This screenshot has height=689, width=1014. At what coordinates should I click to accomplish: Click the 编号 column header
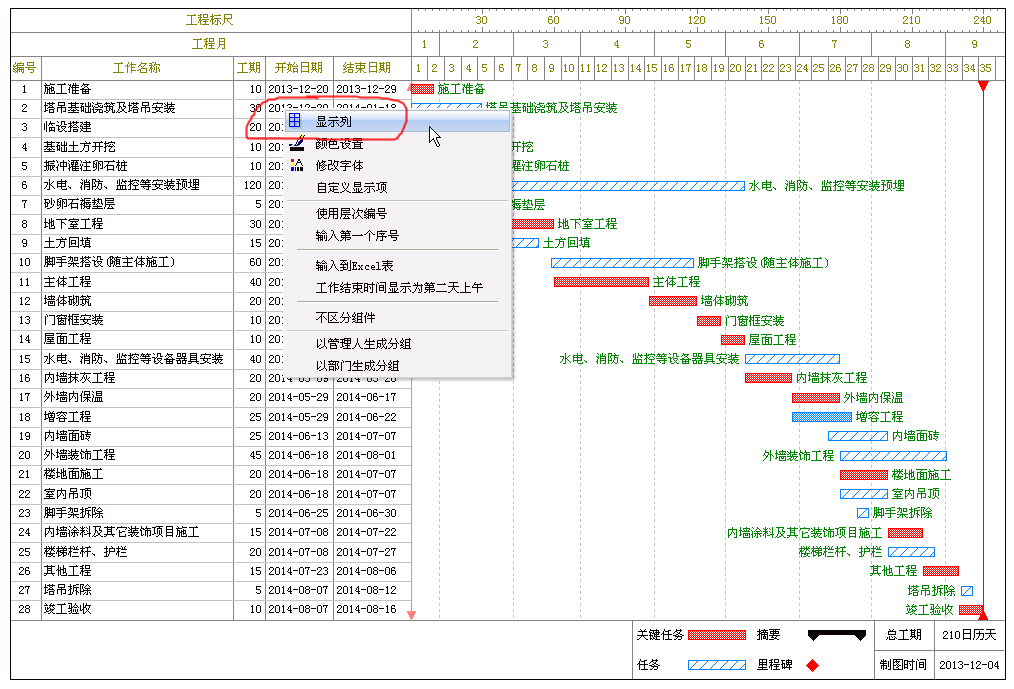(x=25, y=68)
